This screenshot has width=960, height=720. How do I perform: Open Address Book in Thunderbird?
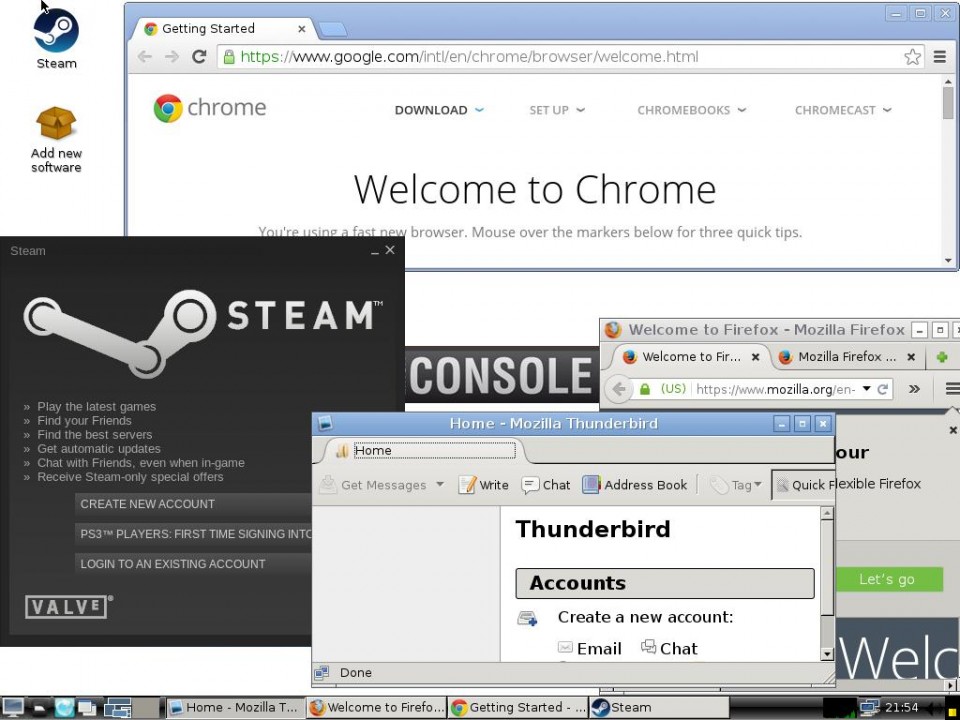pyautogui.click(x=635, y=485)
